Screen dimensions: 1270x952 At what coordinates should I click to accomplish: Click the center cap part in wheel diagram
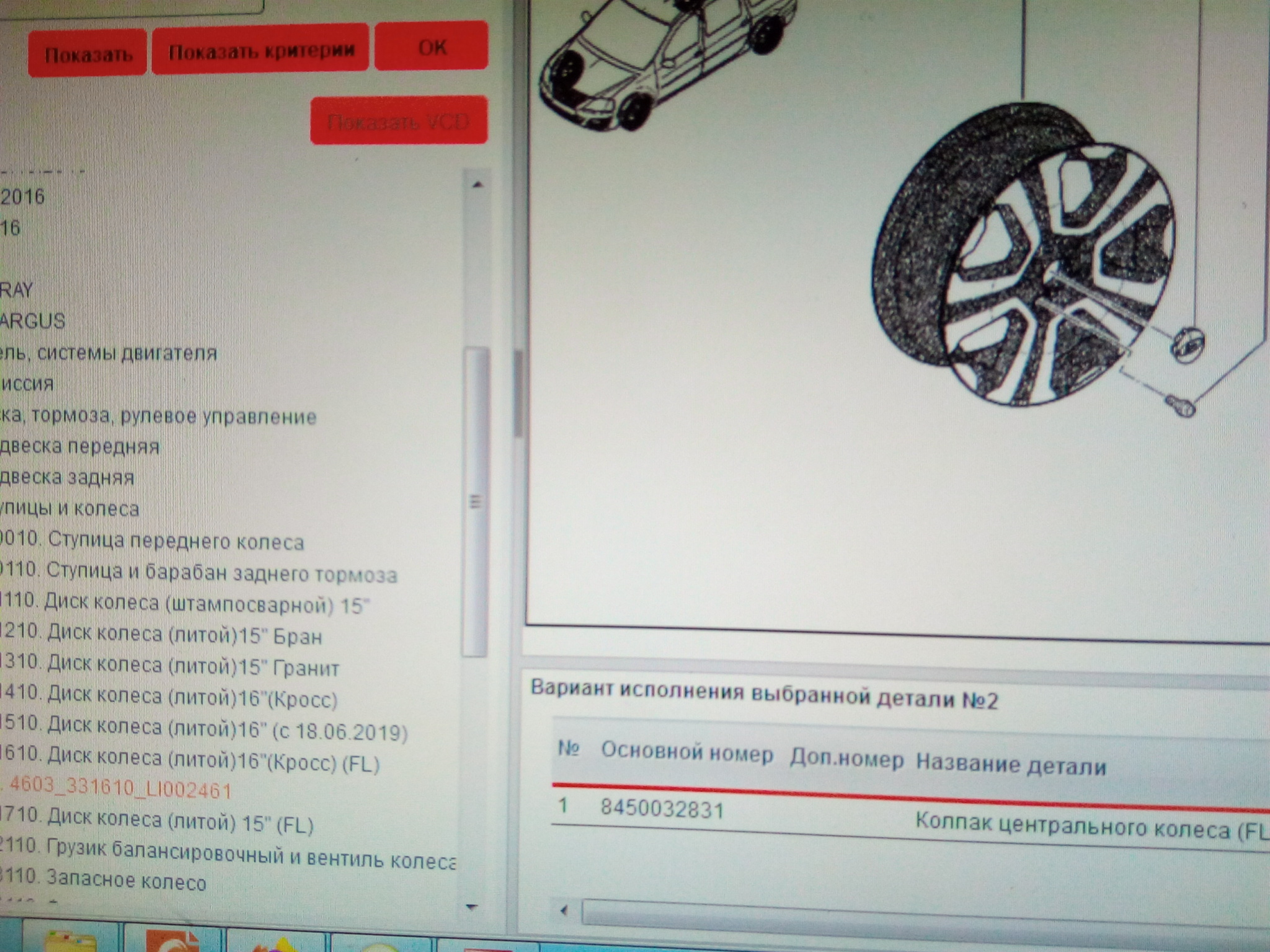click(x=1187, y=345)
